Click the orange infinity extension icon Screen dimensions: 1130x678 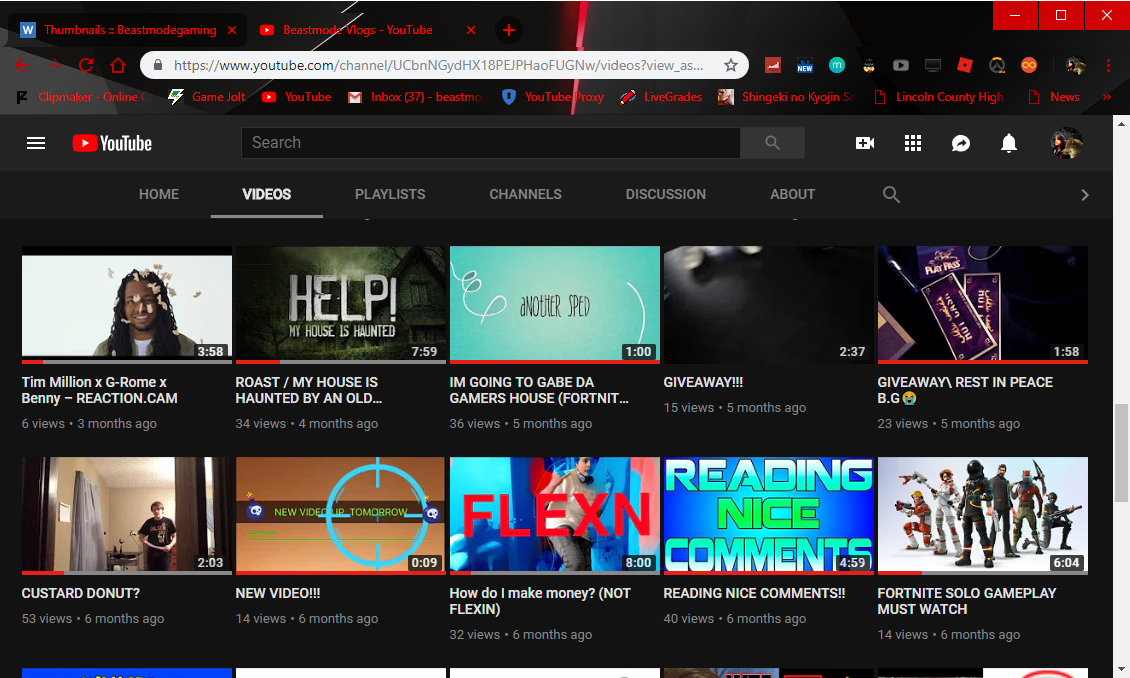click(x=1029, y=66)
